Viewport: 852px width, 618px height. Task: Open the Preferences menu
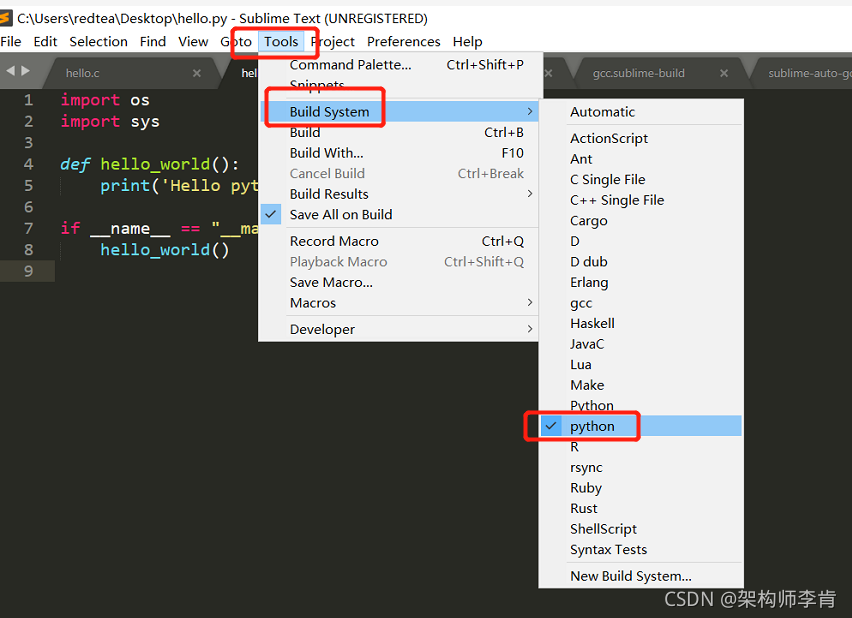pyautogui.click(x=404, y=42)
